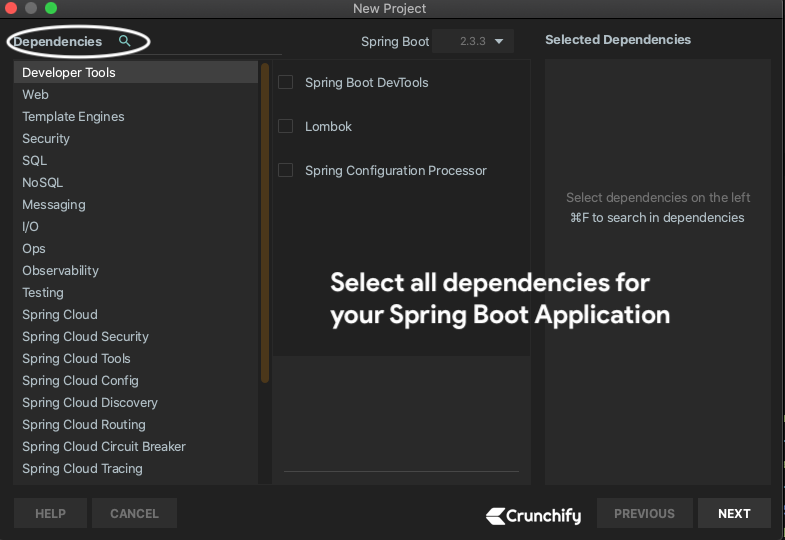
Task: Choose the Spring Cloud Discovery category
Action: coord(90,402)
